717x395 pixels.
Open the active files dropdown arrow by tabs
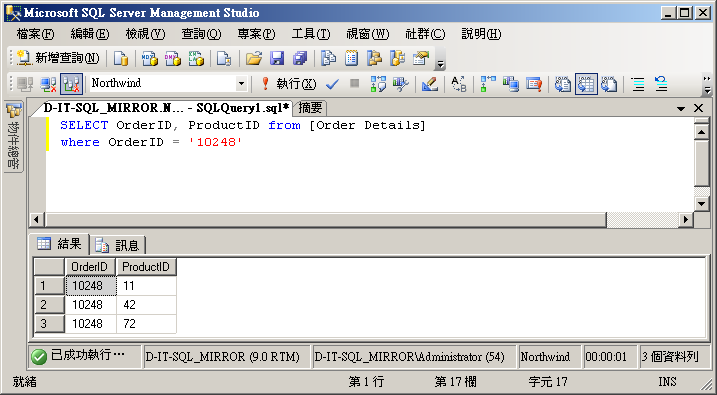pyautogui.click(x=681, y=108)
